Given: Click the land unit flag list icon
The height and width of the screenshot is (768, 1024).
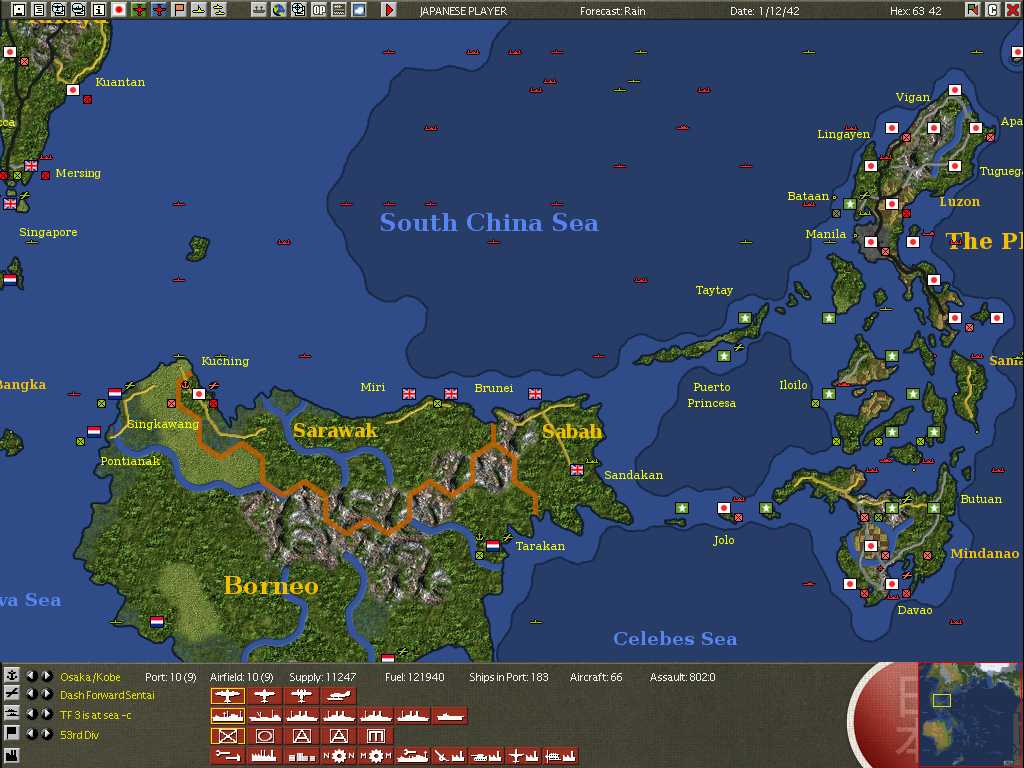Looking at the screenshot, I should pyautogui.click(x=11, y=733).
